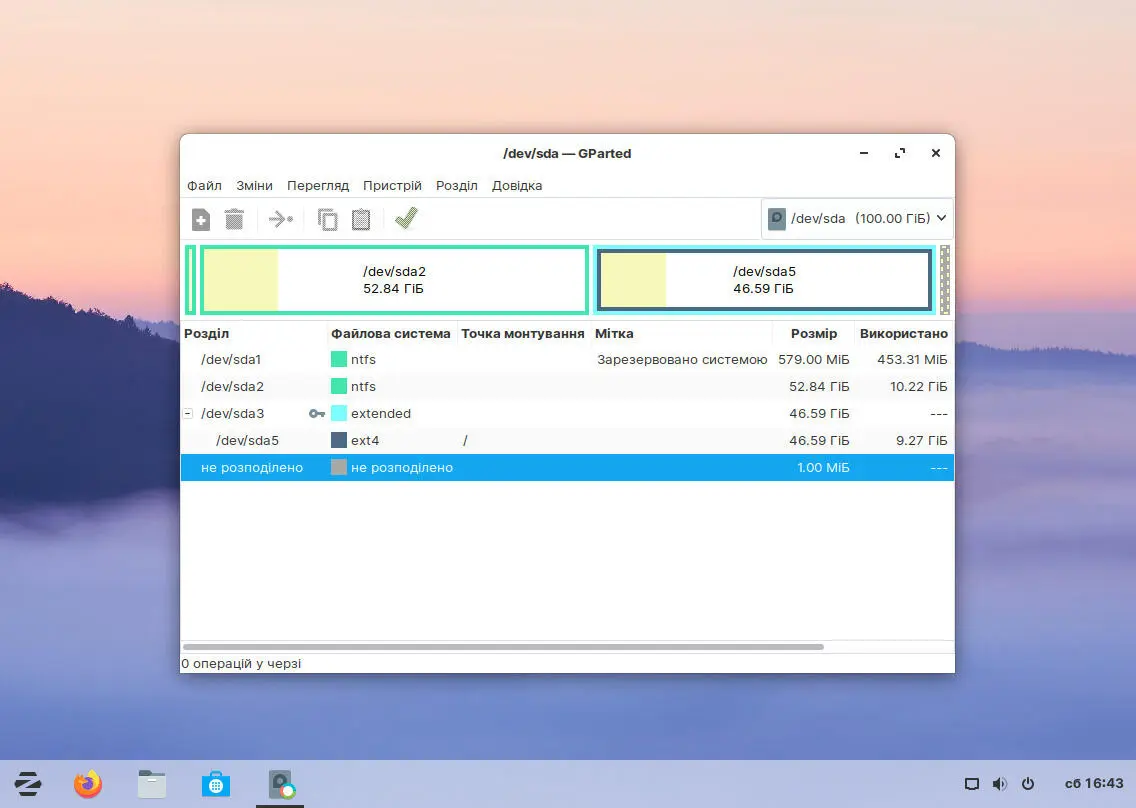Viewport: 1136px width, 808px height.
Task: Select the /dev/sda1 row
Action: coord(567,359)
